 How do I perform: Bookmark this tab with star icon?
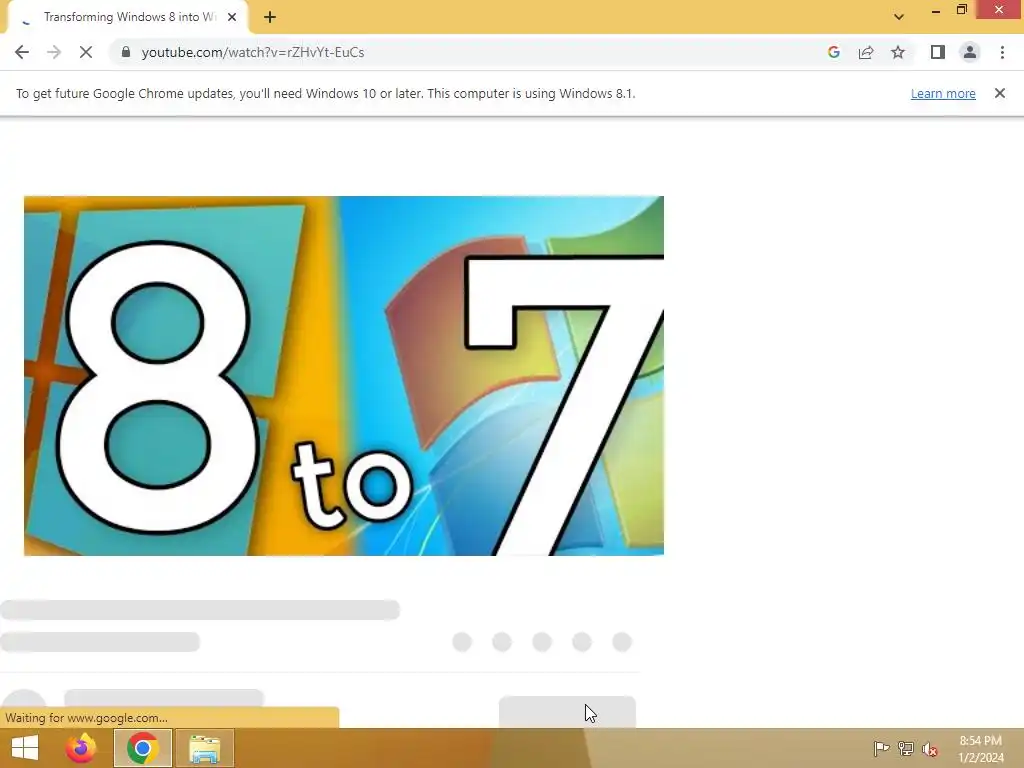point(898,52)
